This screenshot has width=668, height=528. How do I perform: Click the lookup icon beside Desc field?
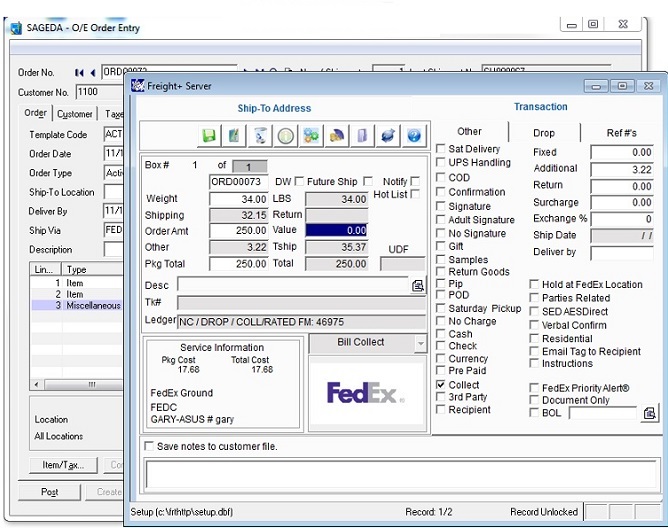[418, 285]
